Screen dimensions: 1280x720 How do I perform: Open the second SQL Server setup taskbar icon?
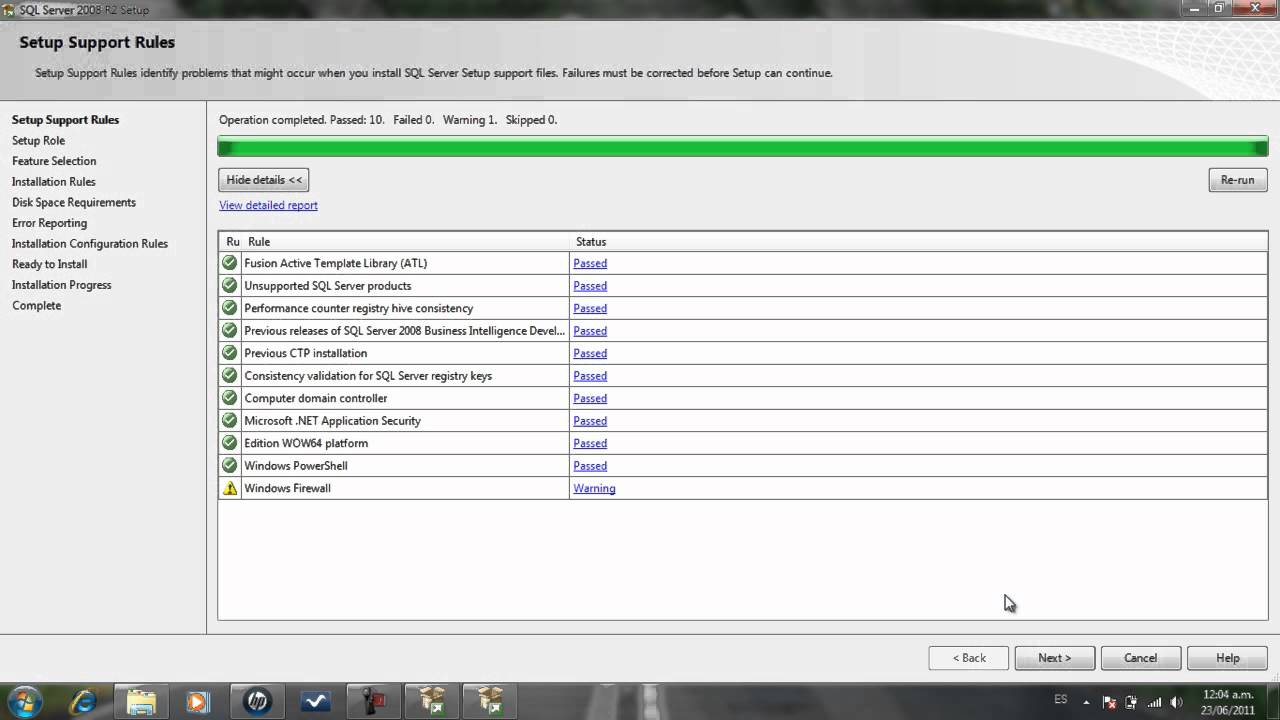pyautogui.click(x=490, y=702)
